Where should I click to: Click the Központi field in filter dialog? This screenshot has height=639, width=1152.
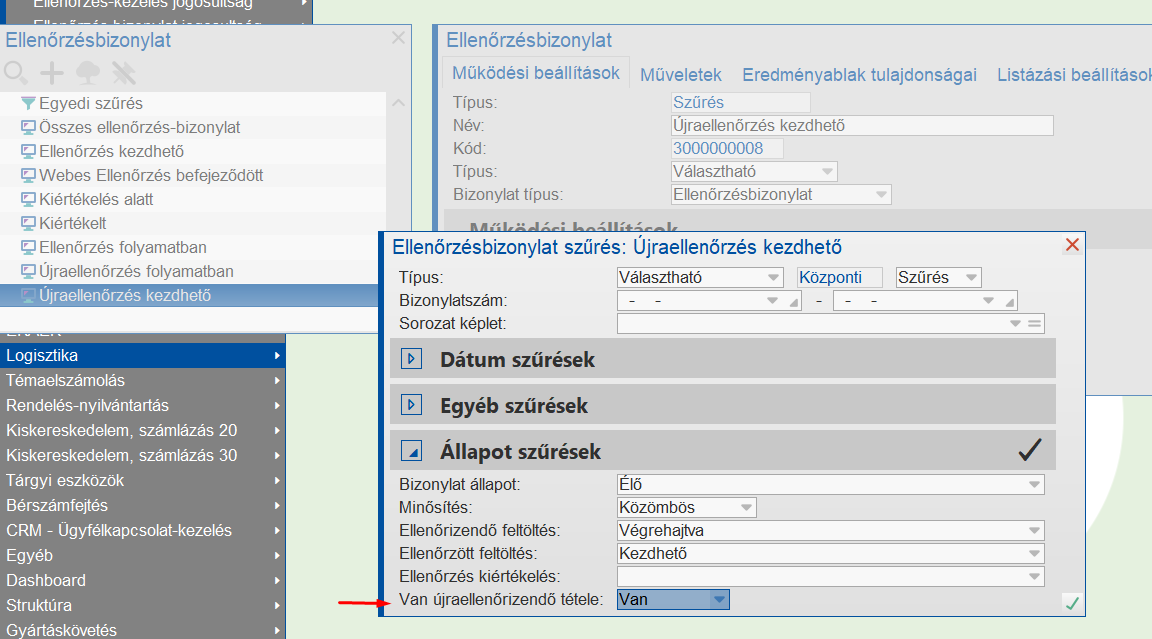(840, 278)
